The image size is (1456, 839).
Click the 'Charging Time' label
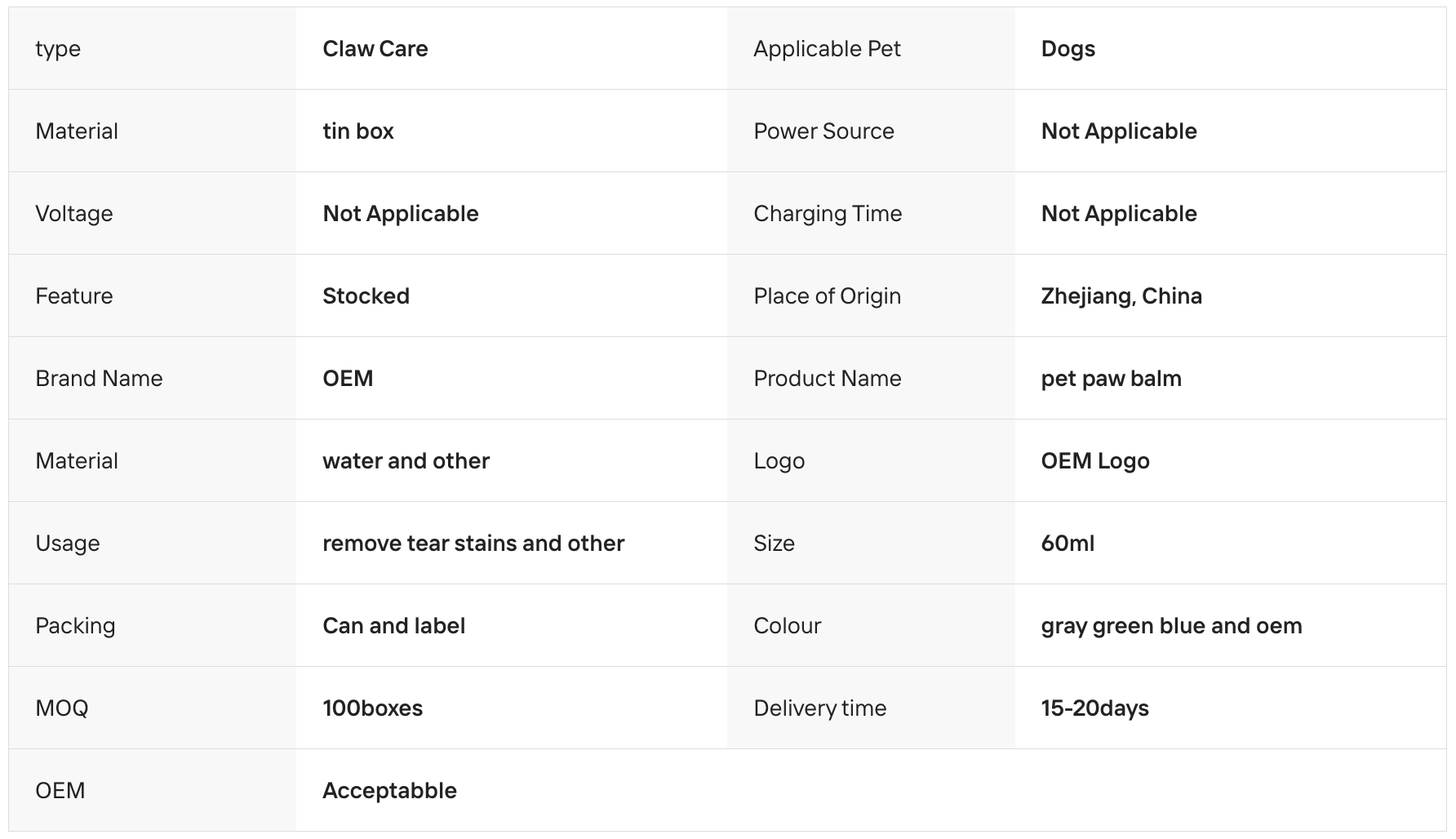(x=828, y=214)
